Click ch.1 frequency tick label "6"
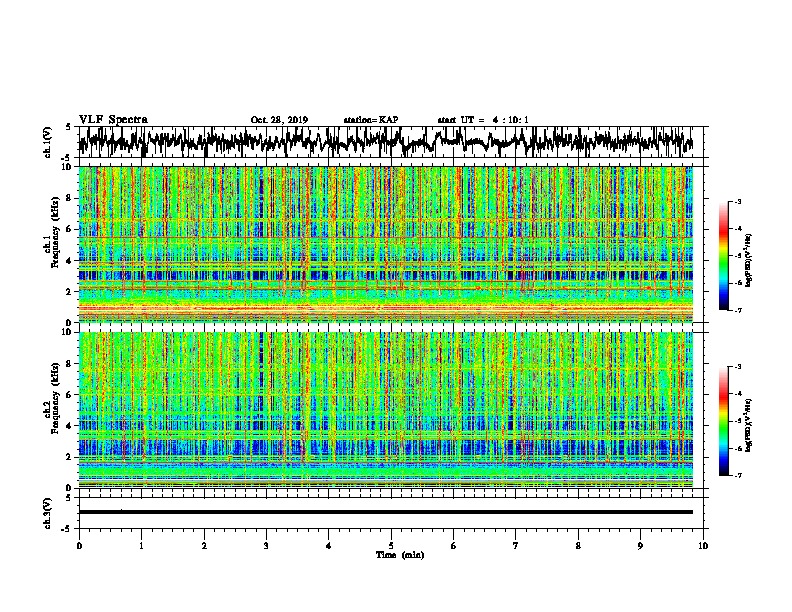The image size is (792, 612). click(69, 229)
